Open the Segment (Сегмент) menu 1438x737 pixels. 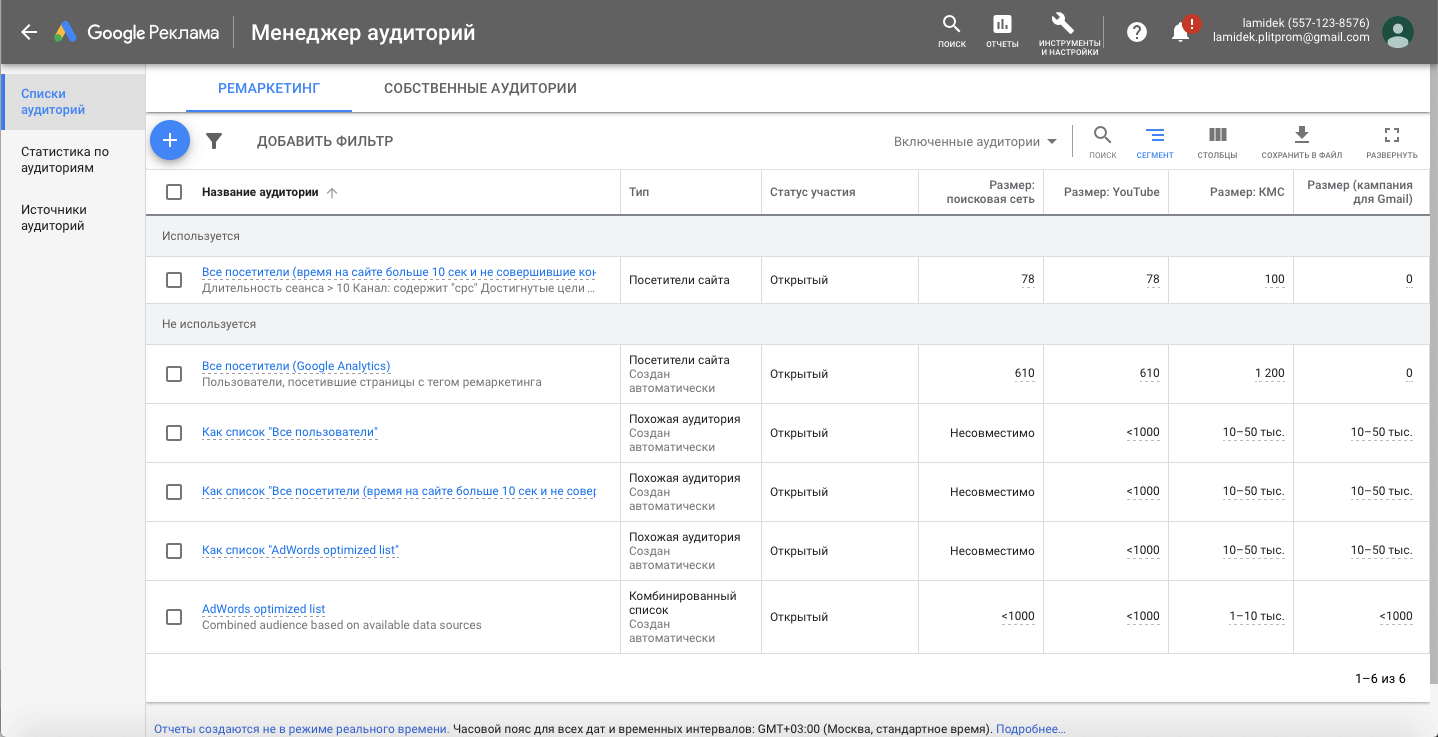click(x=1154, y=141)
